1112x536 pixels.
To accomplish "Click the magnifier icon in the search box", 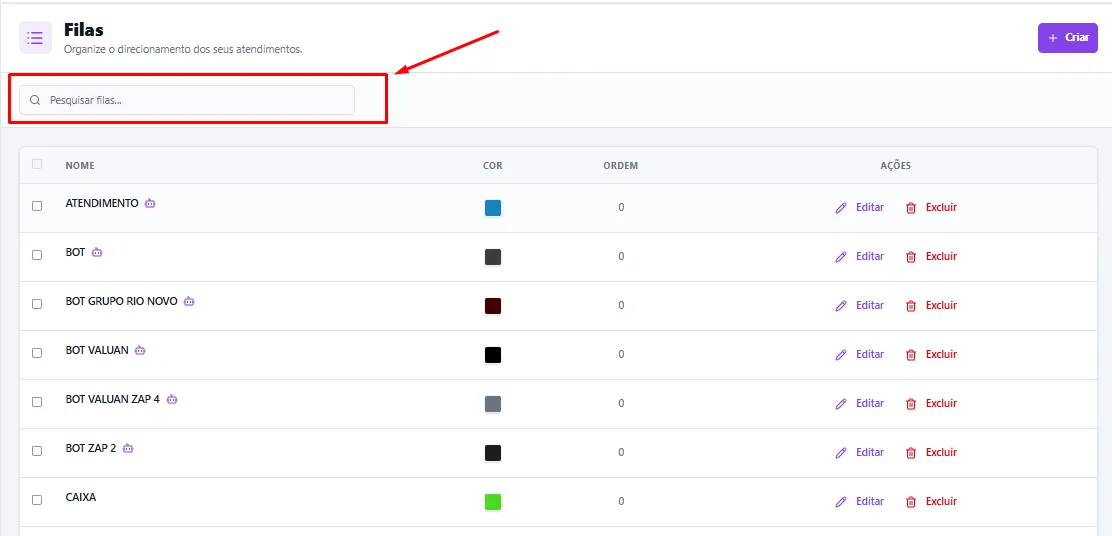I will [x=35, y=100].
